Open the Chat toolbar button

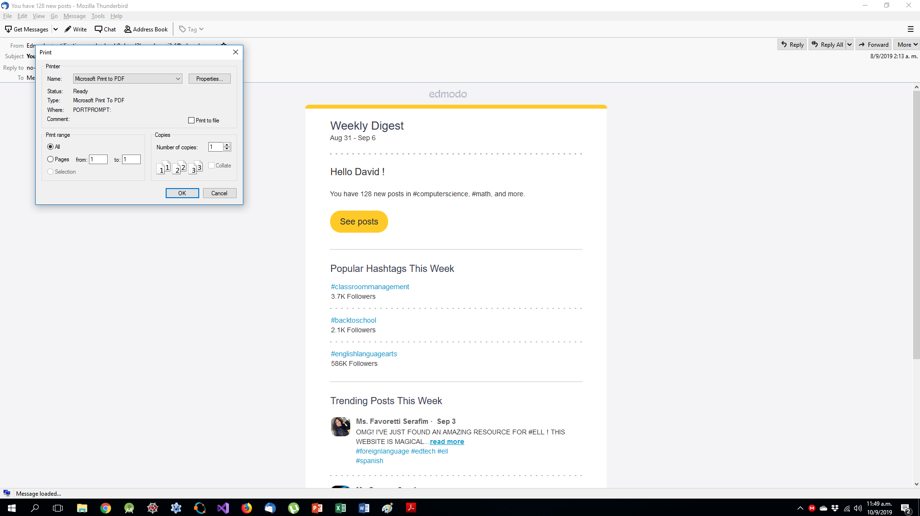(x=105, y=29)
